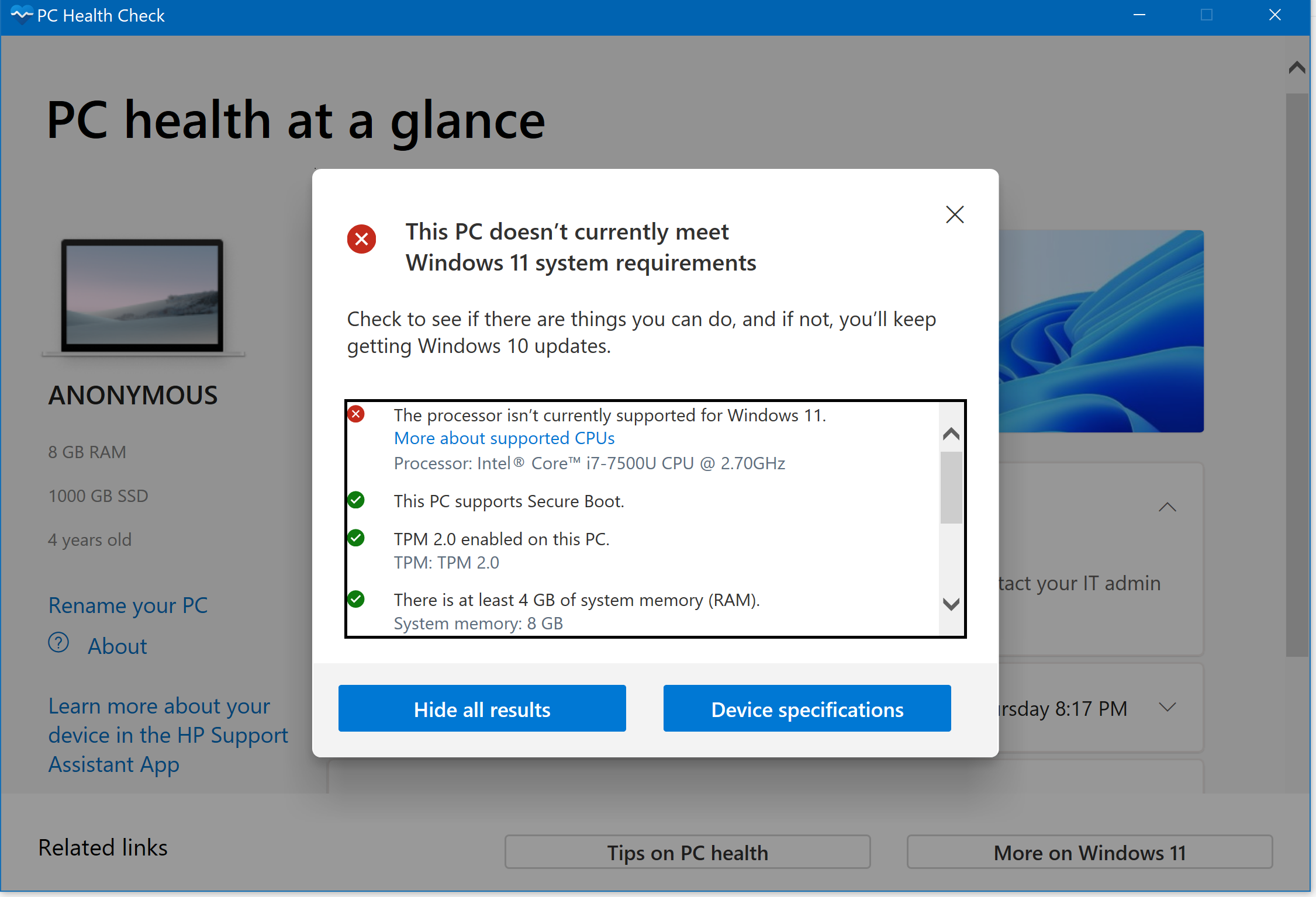Screen dimensions: 1316x897
Task: Click the red error icon beside the processor result
Action: (355, 414)
